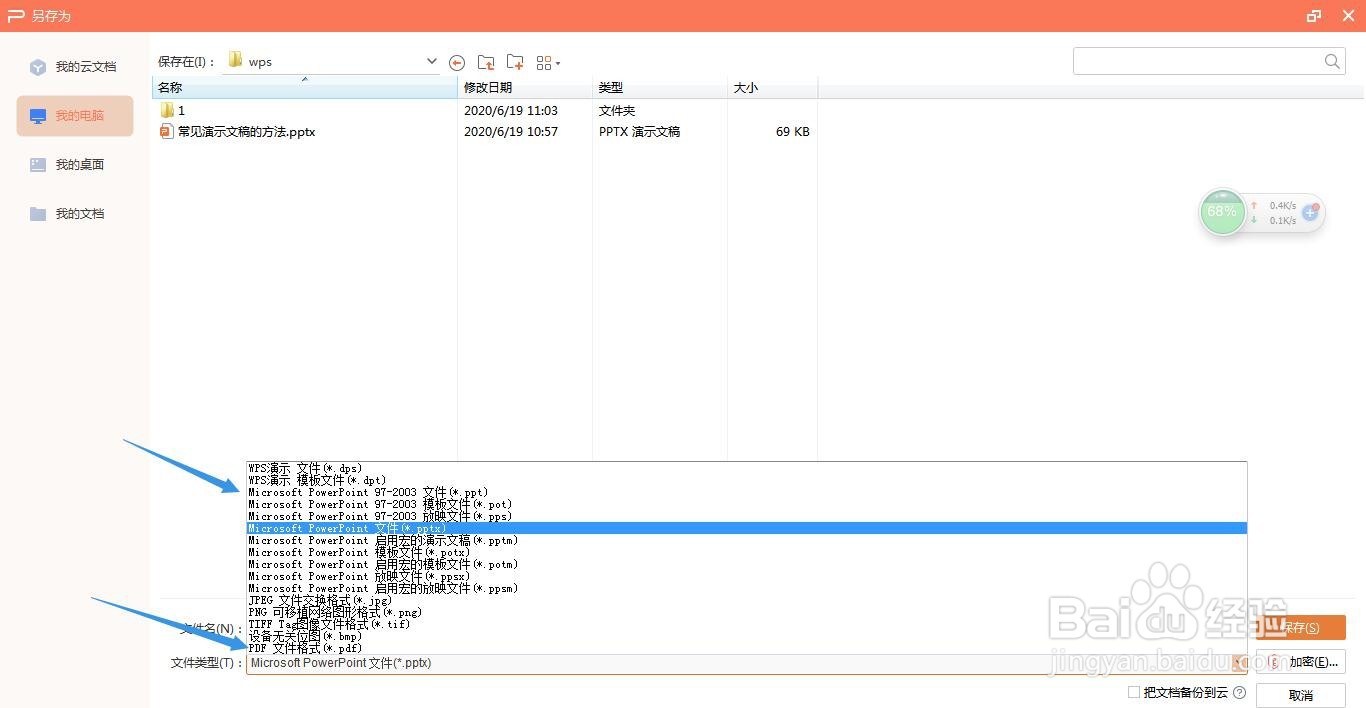Screen dimensions: 1366x708
Task: Sort by 大小 column header
Action: pyautogui.click(x=772, y=88)
